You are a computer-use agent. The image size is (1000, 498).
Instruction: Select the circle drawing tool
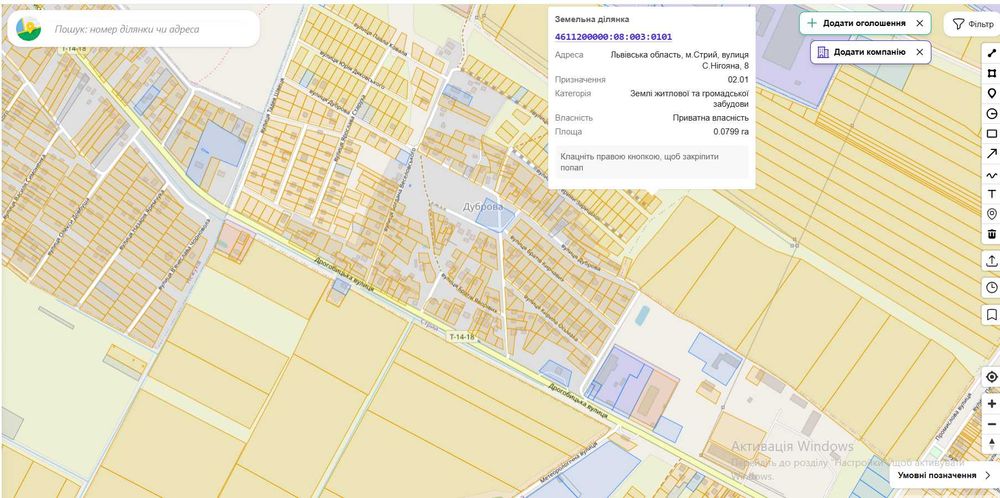tap(991, 114)
